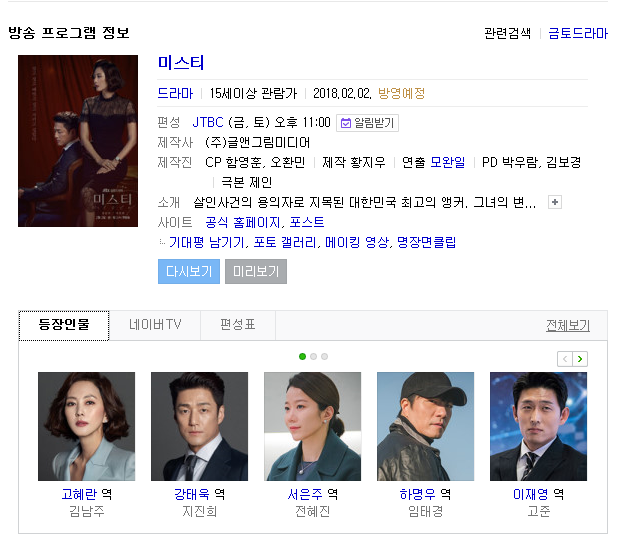
Task: Switch to the 네이버TV tab
Action: [x=155, y=325]
